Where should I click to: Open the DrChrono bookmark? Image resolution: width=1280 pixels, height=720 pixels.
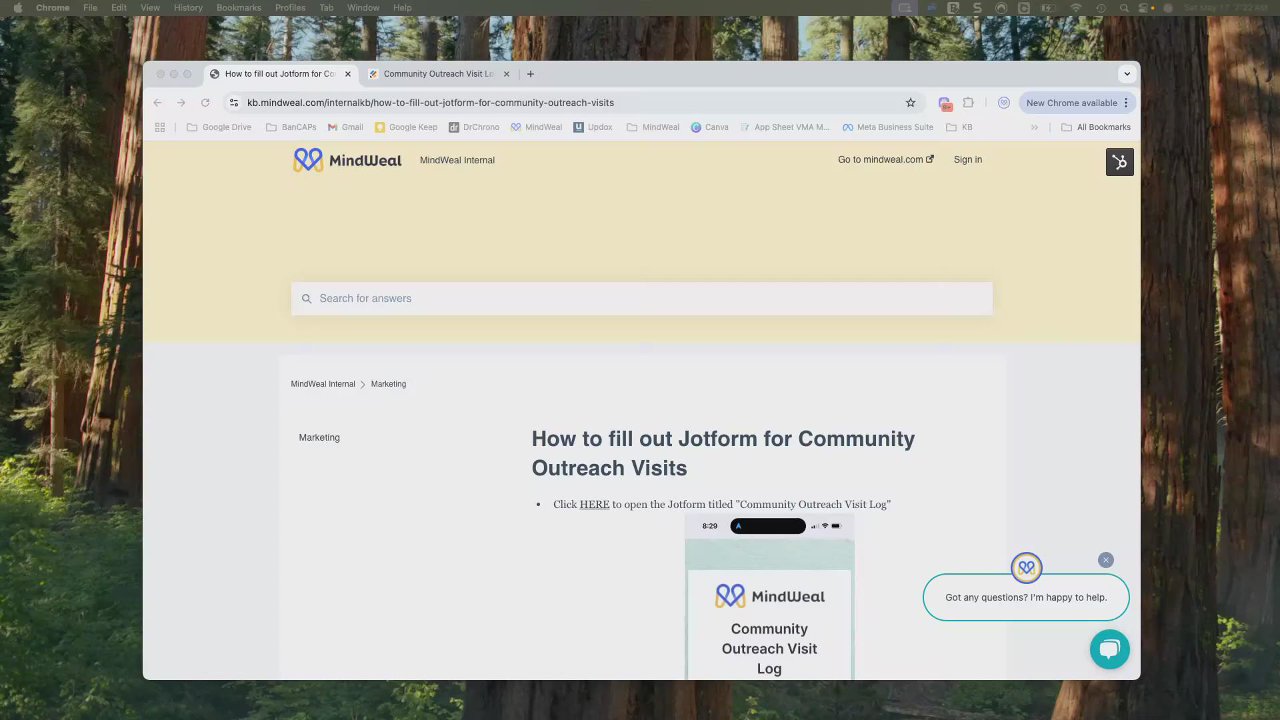(474, 127)
